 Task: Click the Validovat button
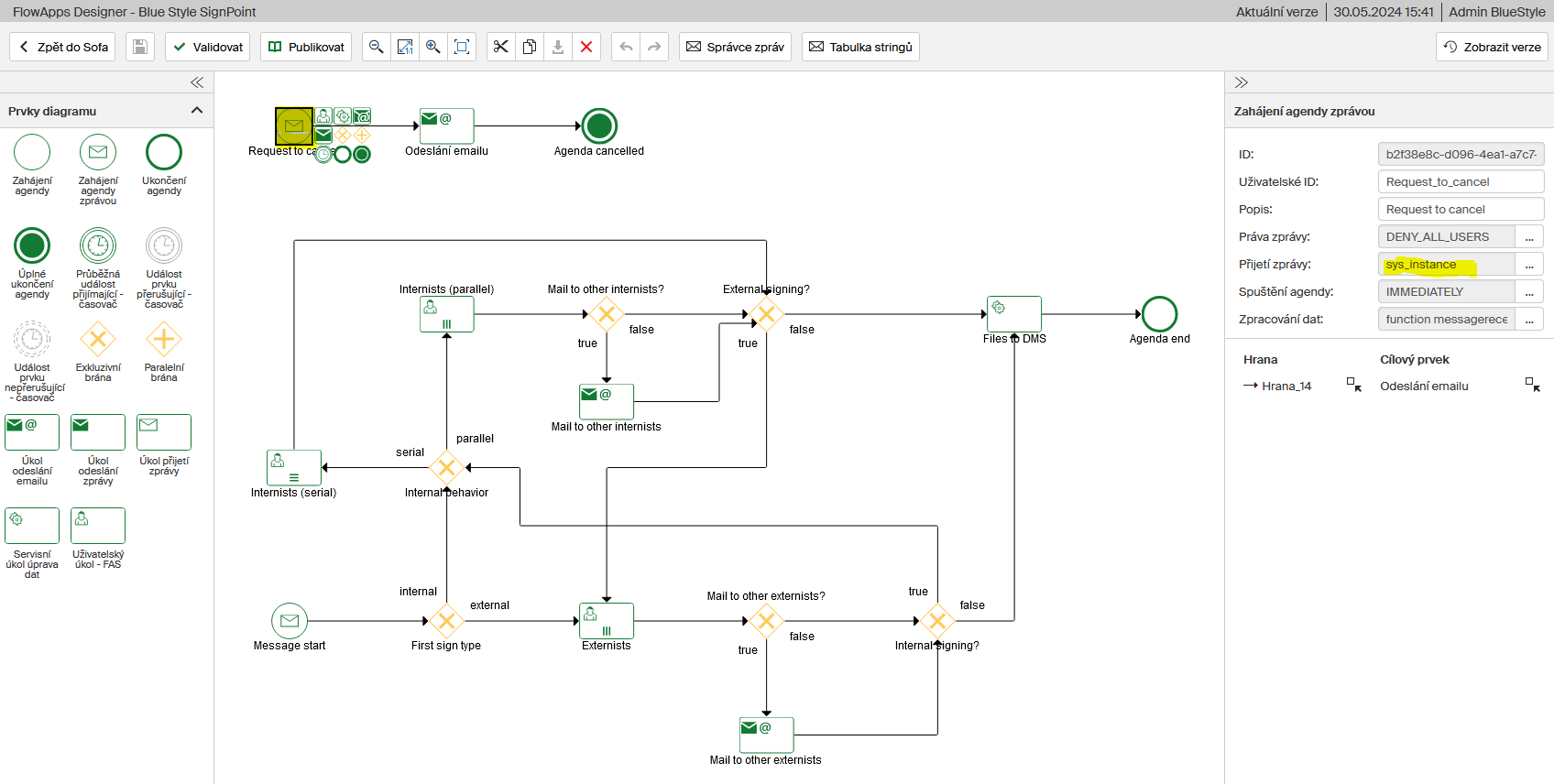pyautogui.click(x=208, y=47)
